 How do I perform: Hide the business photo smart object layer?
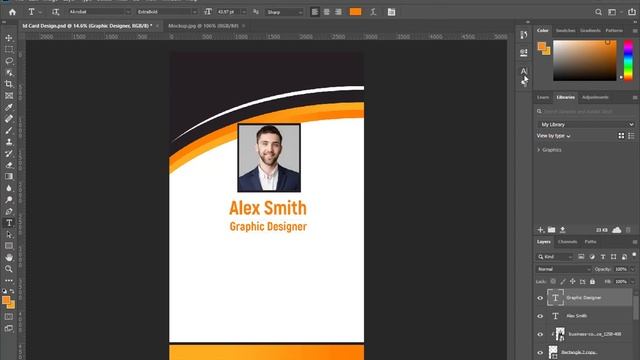pos(540,334)
